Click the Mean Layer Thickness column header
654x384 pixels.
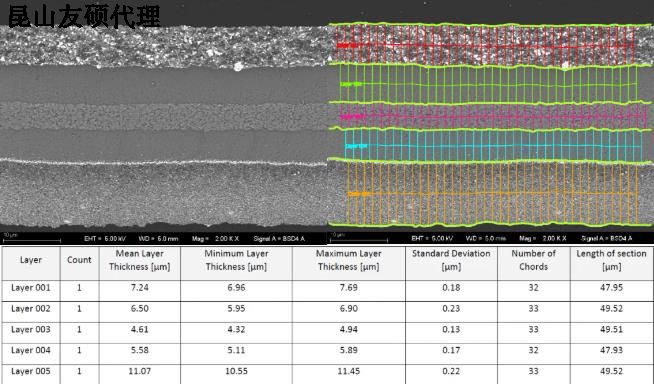point(140,260)
